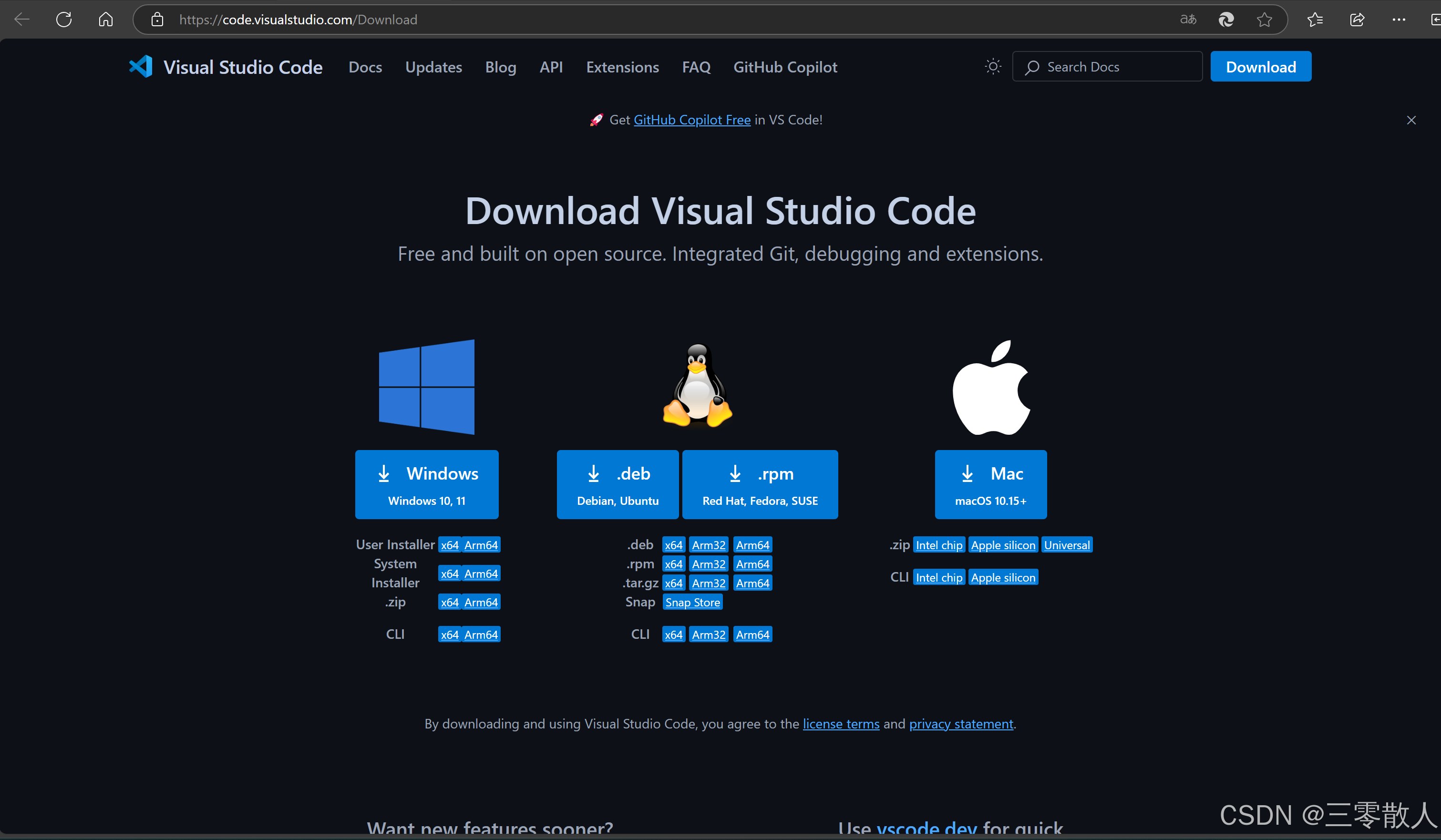
Task: Refresh the page using the browser icon
Action: click(x=63, y=19)
